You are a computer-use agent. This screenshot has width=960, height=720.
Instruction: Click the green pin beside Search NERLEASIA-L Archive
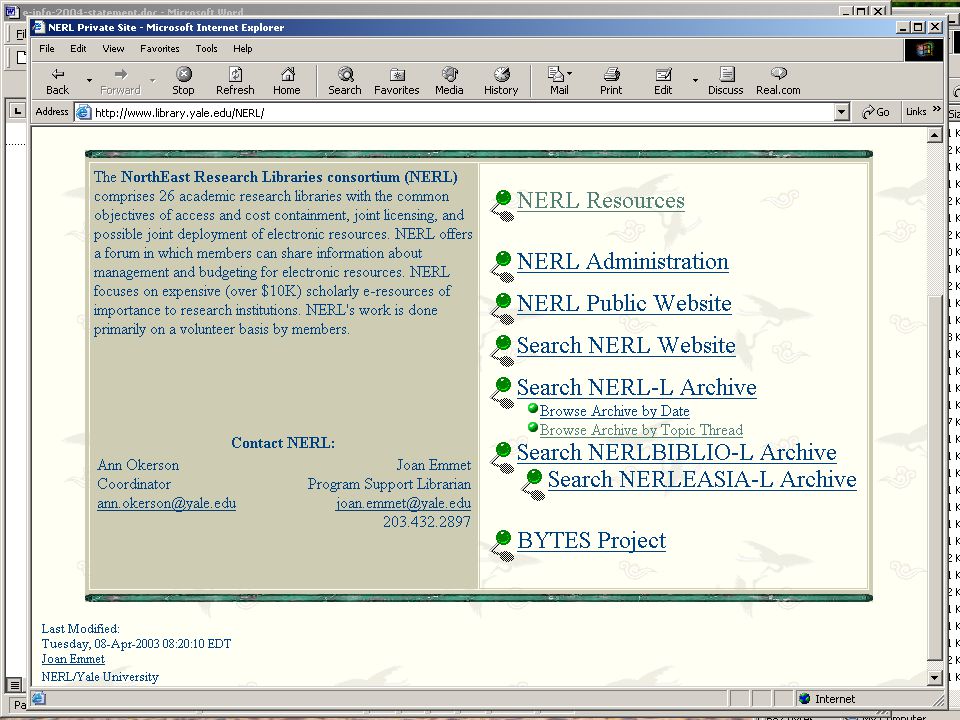(533, 484)
